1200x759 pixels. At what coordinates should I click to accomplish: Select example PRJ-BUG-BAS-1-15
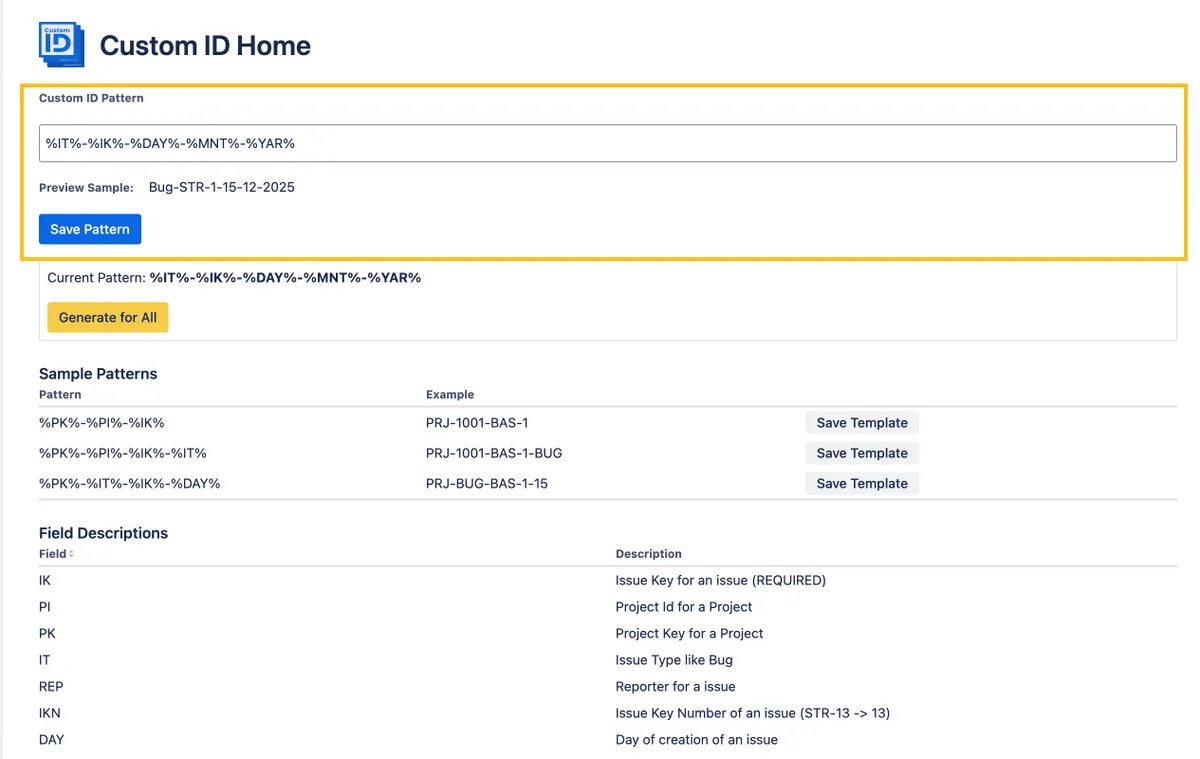pos(487,483)
